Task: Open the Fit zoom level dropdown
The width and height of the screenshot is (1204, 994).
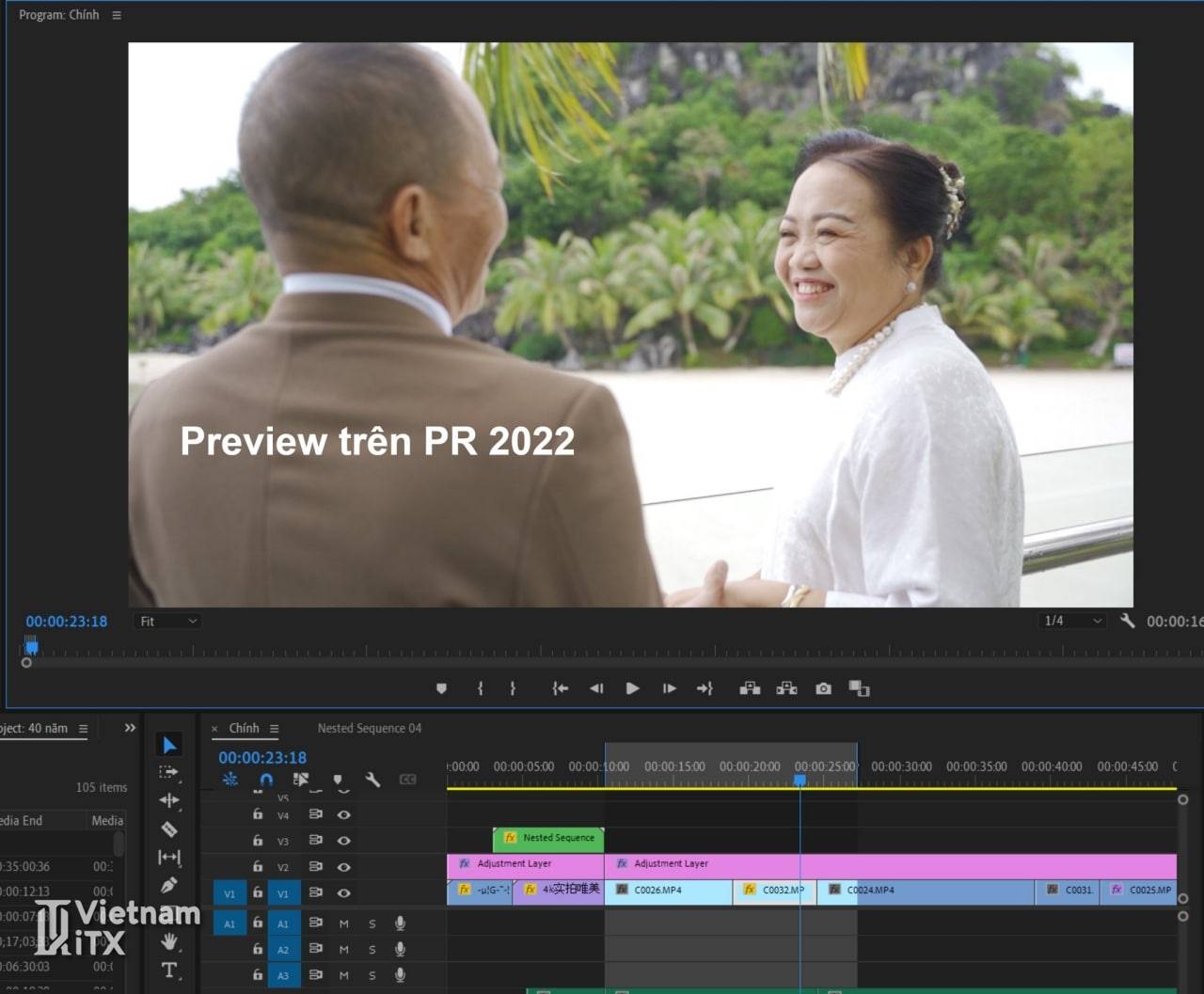Action: (168, 622)
